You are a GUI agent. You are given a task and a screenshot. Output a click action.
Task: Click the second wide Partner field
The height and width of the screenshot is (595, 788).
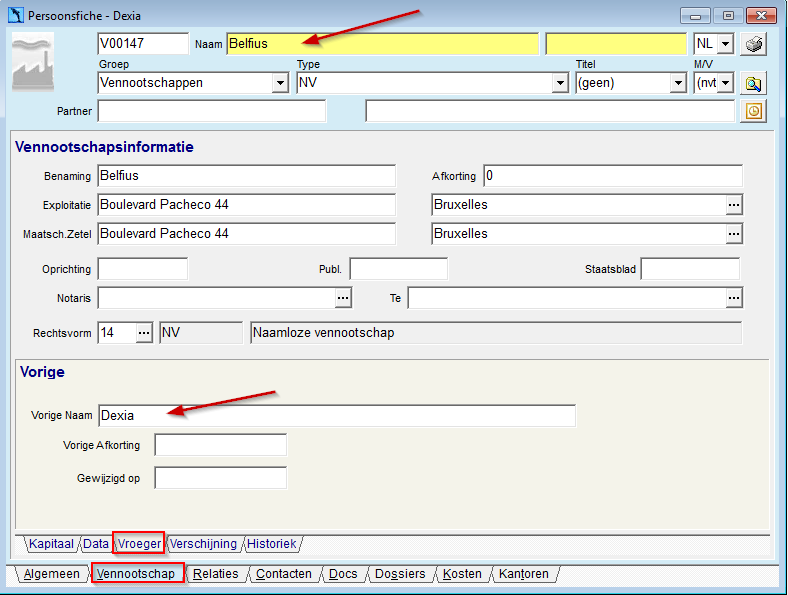pyautogui.click(x=550, y=111)
